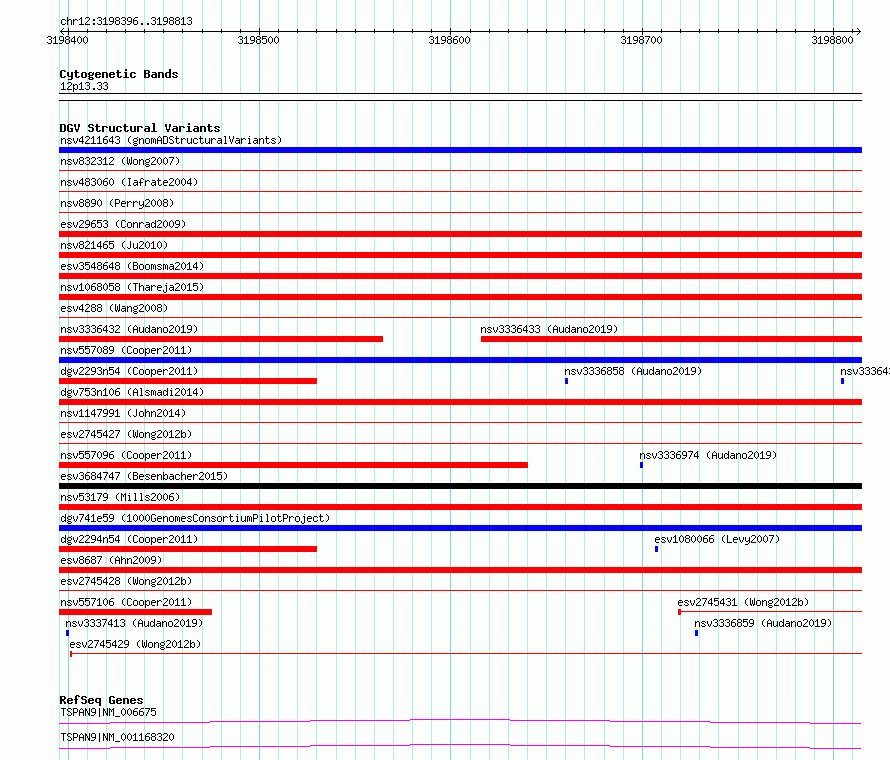Click the RefSeq Genes track heading

pyautogui.click(x=101, y=700)
